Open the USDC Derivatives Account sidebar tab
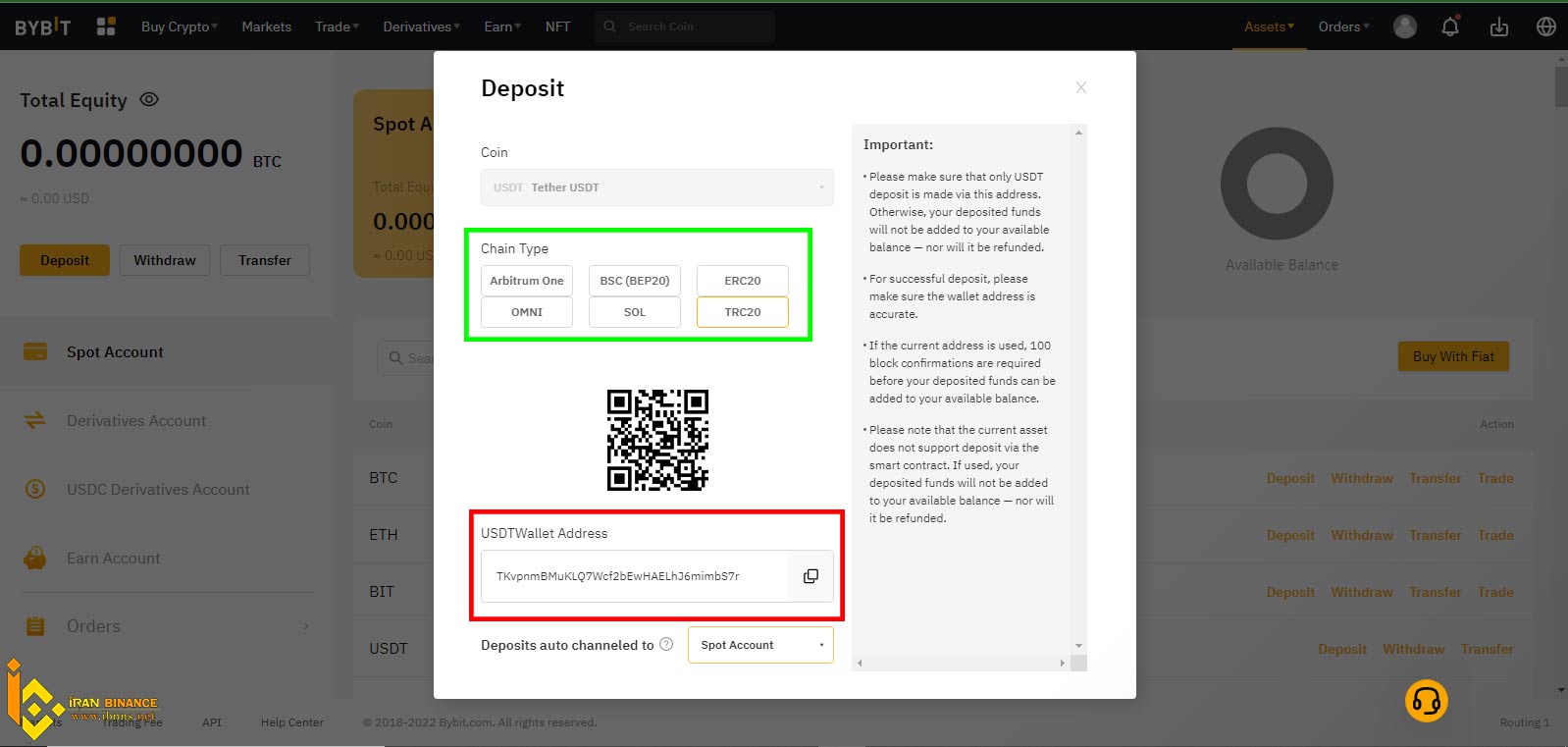Viewport: 1568px width, 747px height. [167, 489]
